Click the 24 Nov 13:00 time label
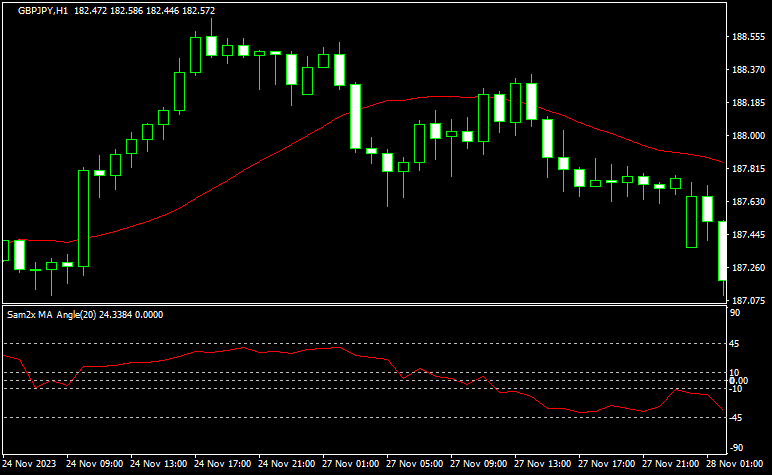This screenshot has width=772, height=475. point(159,464)
